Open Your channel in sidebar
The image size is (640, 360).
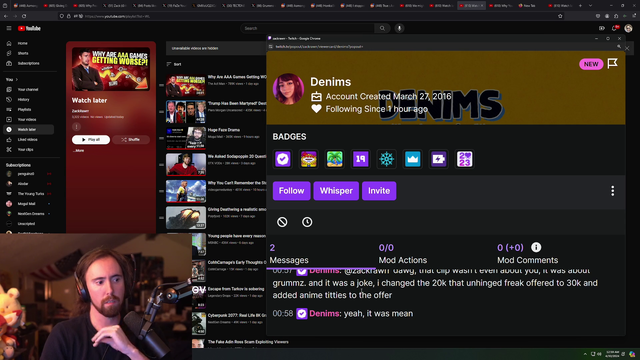click(x=28, y=89)
